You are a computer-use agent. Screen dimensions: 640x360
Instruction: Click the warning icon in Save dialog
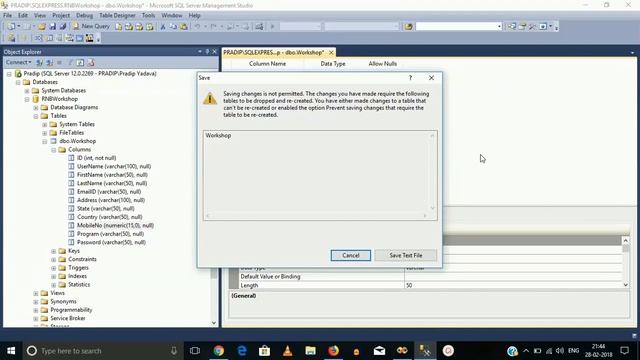(x=210, y=98)
